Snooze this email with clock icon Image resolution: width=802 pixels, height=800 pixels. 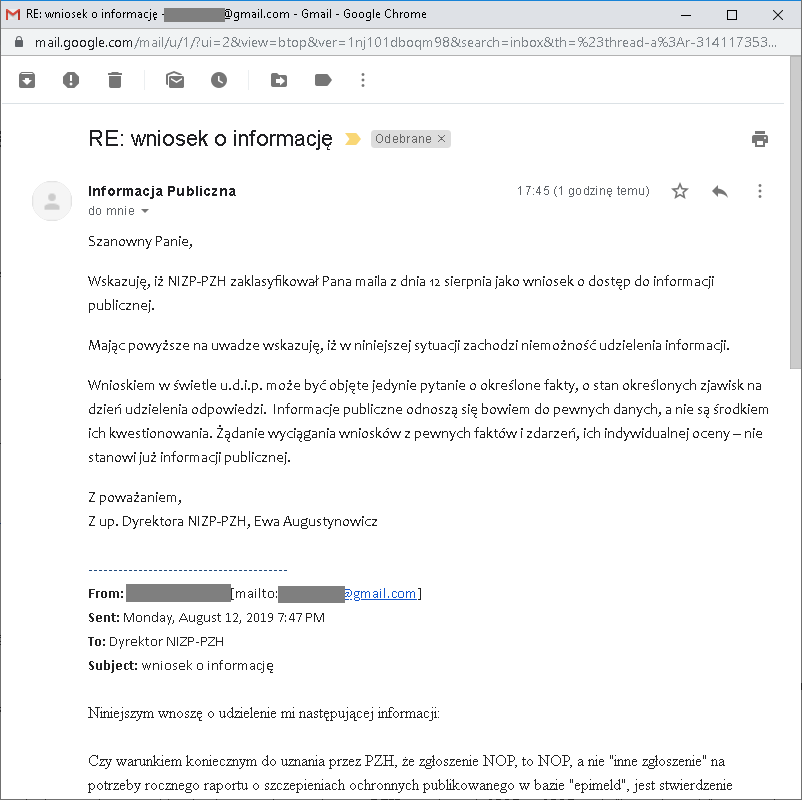click(219, 80)
